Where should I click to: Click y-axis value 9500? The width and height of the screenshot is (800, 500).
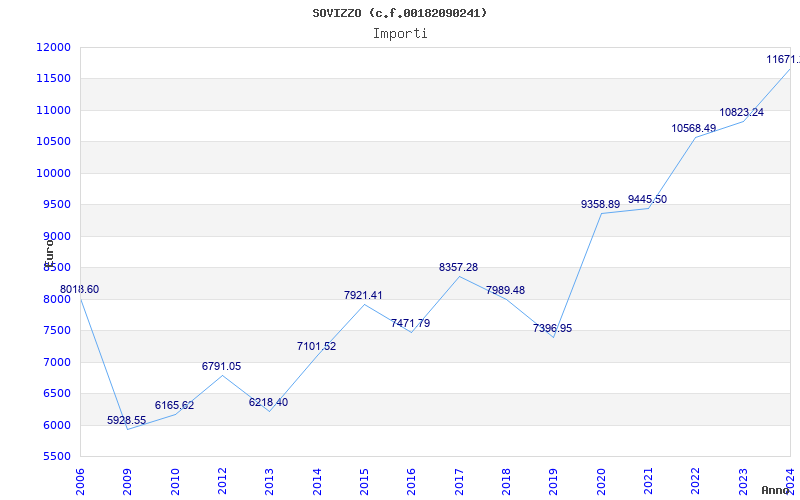[56, 205]
